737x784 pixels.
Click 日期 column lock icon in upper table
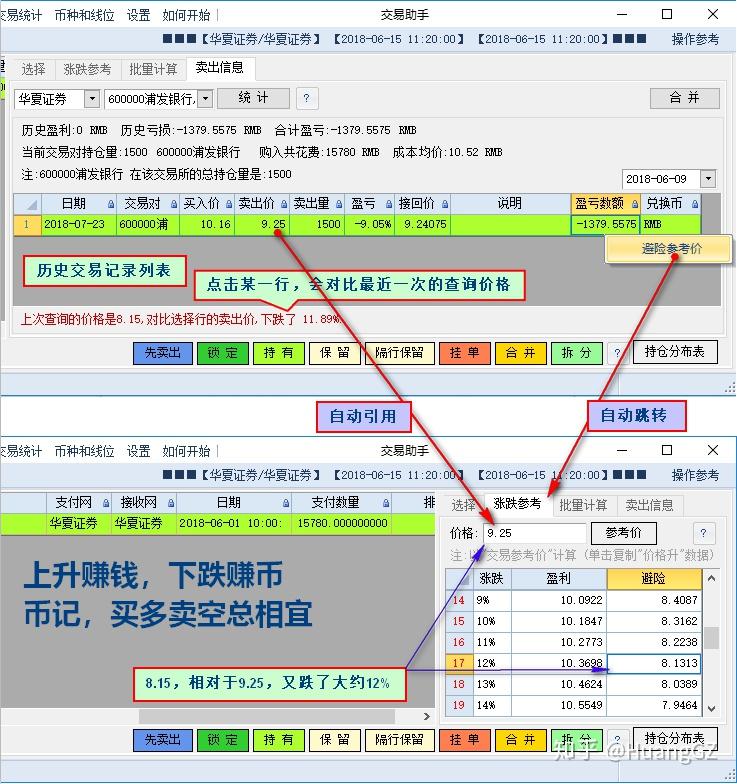pos(111,204)
